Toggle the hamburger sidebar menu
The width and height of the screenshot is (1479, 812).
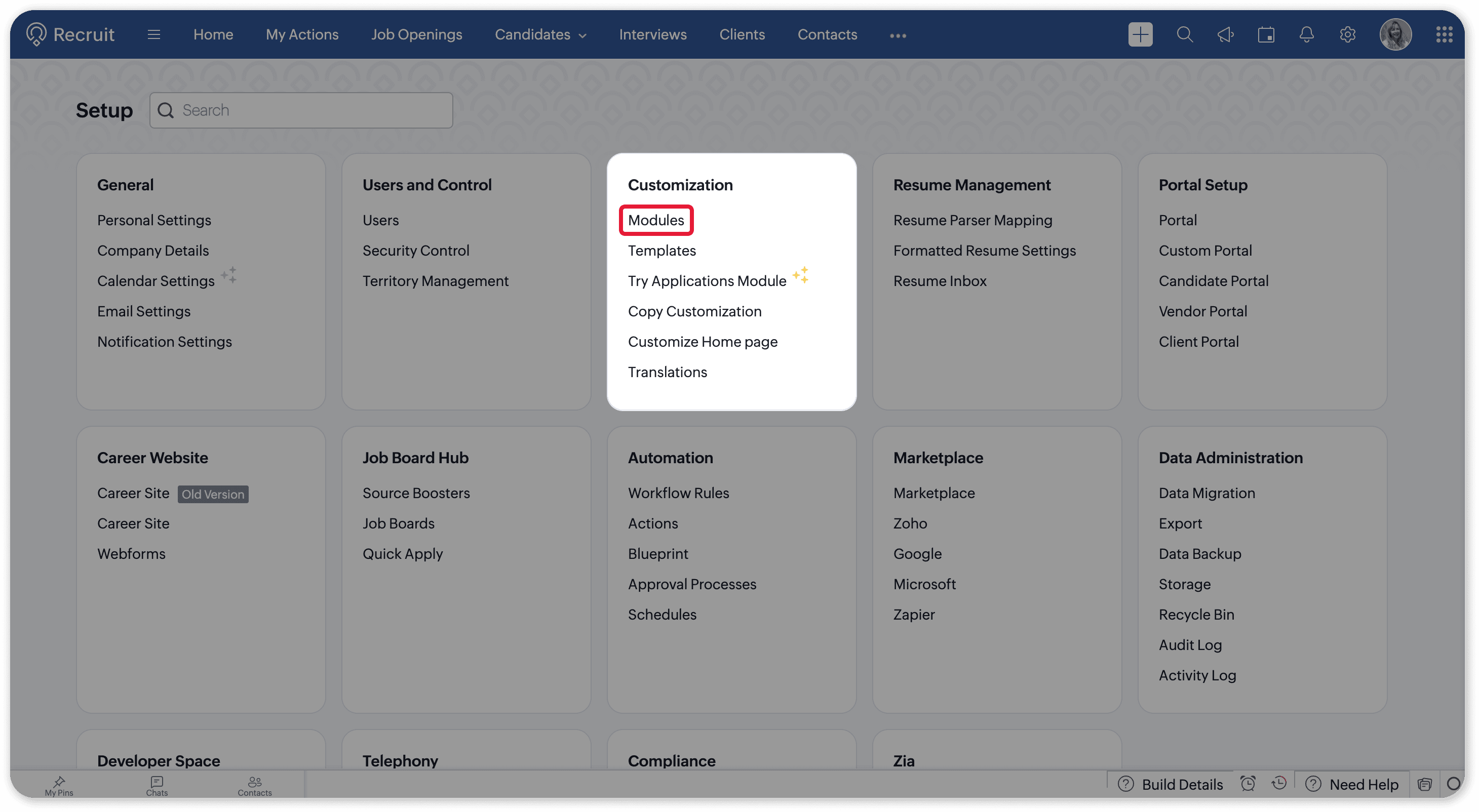pyautogui.click(x=153, y=34)
